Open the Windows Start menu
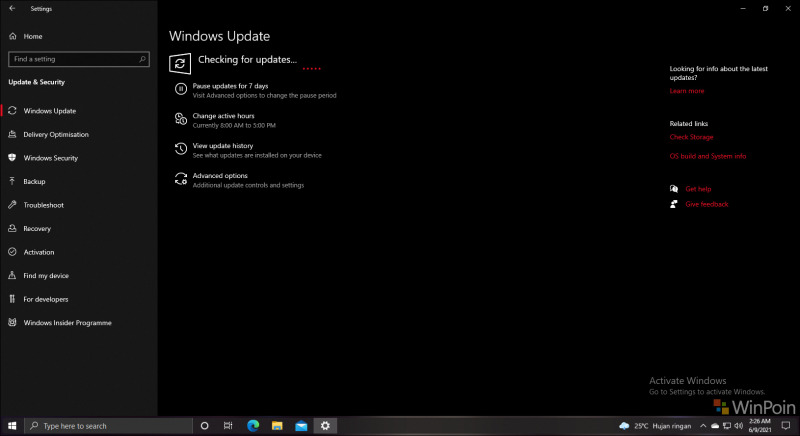800x436 pixels. coord(12,426)
